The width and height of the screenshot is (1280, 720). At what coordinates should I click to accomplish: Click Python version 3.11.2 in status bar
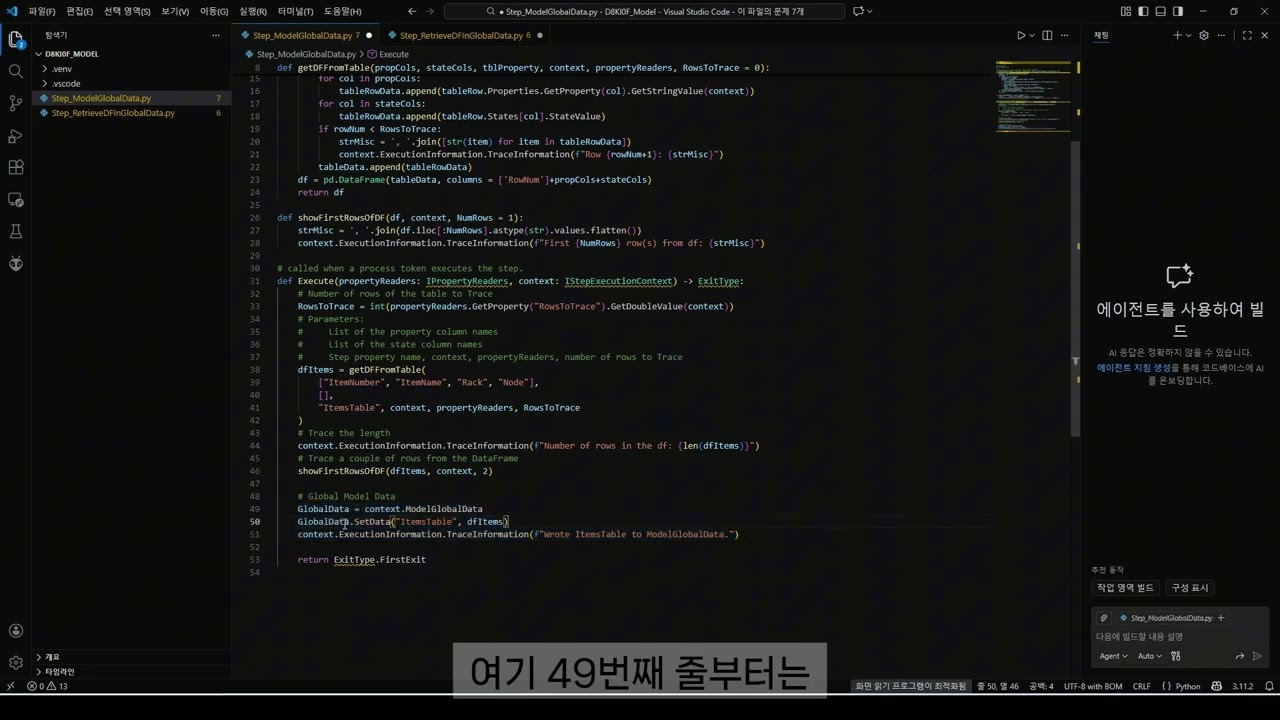pyautogui.click(x=1243, y=686)
